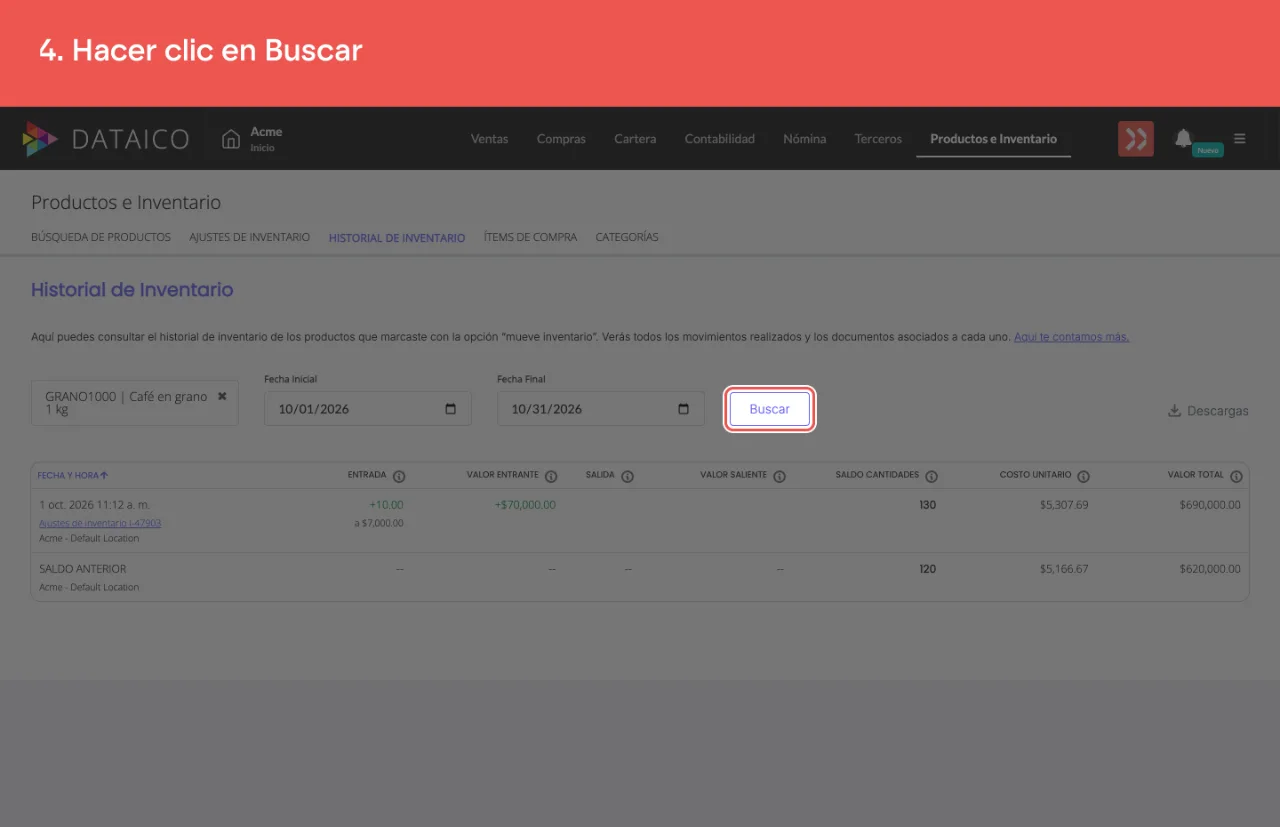Open the Terceros menu
This screenshot has height=827, width=1280.
pyautogui.click(x=878, y=139)
